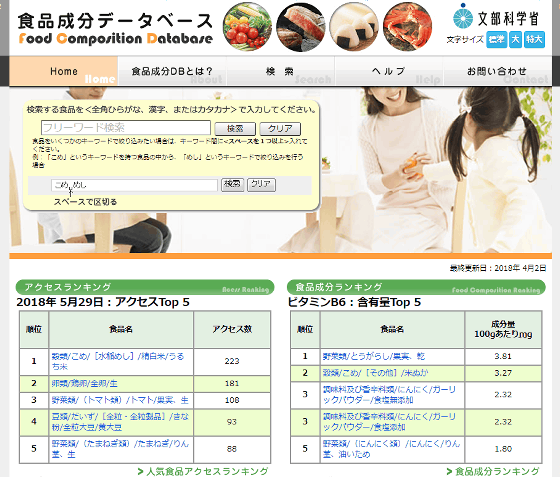Open the ガーリックパウダー/食塩添加 link
This screenshot has width=560, height=477.
point(389,422)
